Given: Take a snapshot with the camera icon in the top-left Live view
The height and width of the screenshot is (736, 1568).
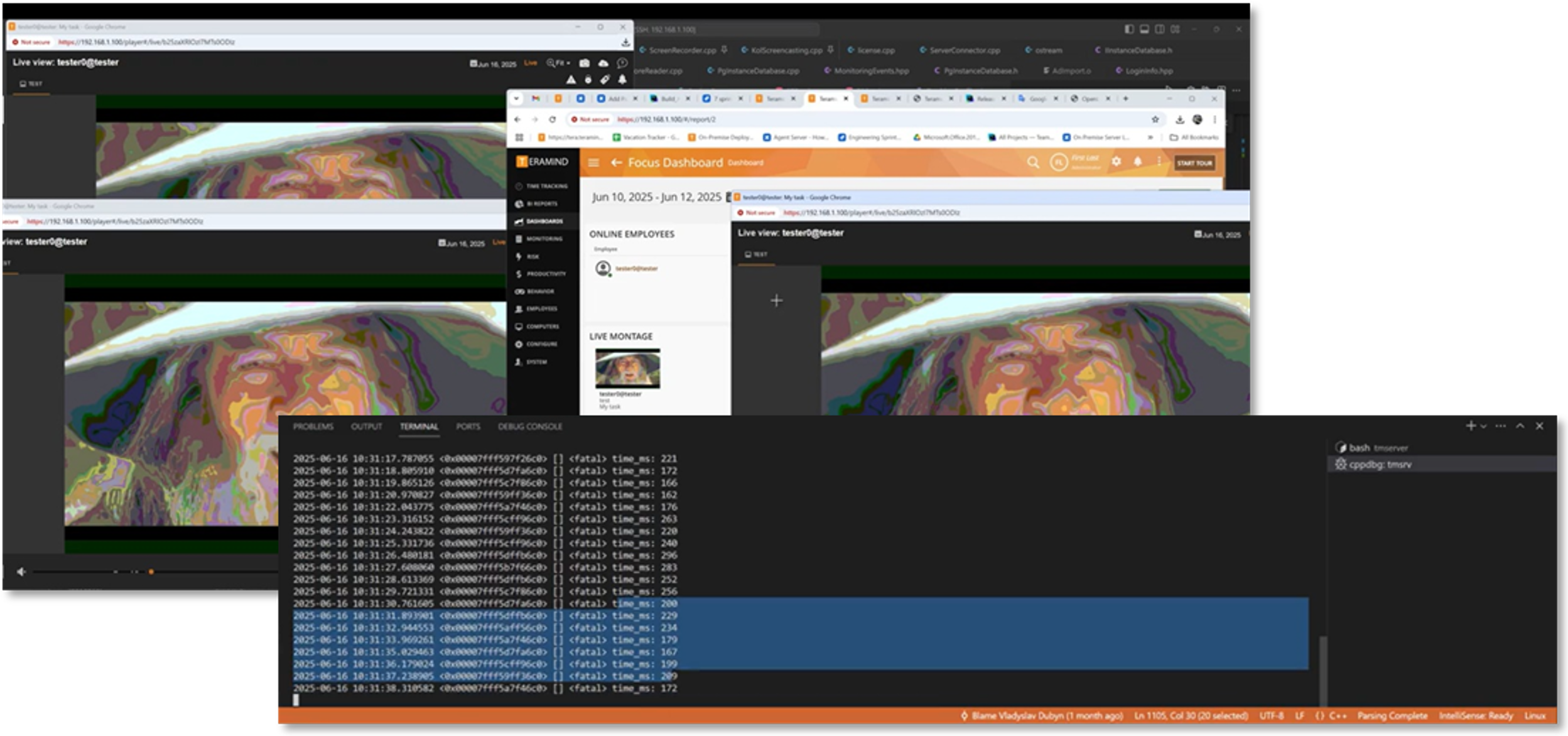Looking at the screenshot, I should coord(584,63).
